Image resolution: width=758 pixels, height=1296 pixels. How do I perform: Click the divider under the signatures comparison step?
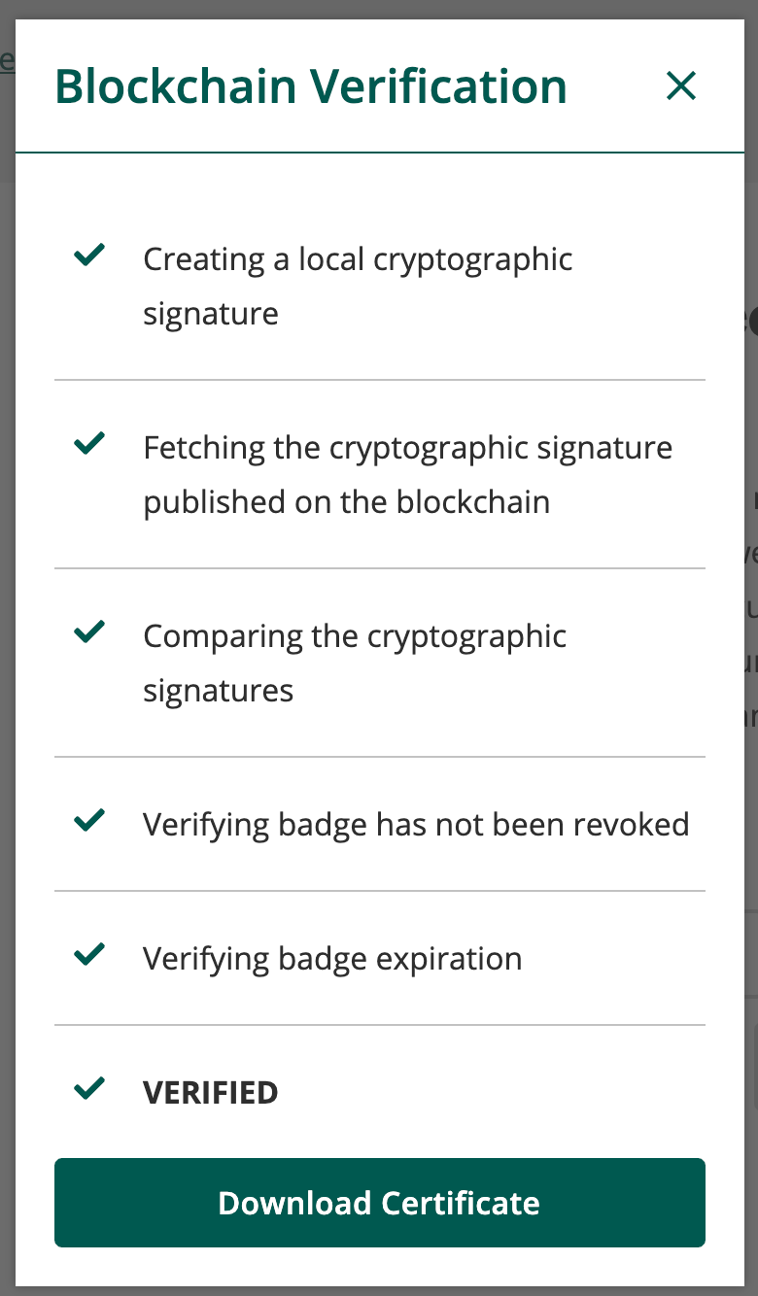(x=379, y=756)
